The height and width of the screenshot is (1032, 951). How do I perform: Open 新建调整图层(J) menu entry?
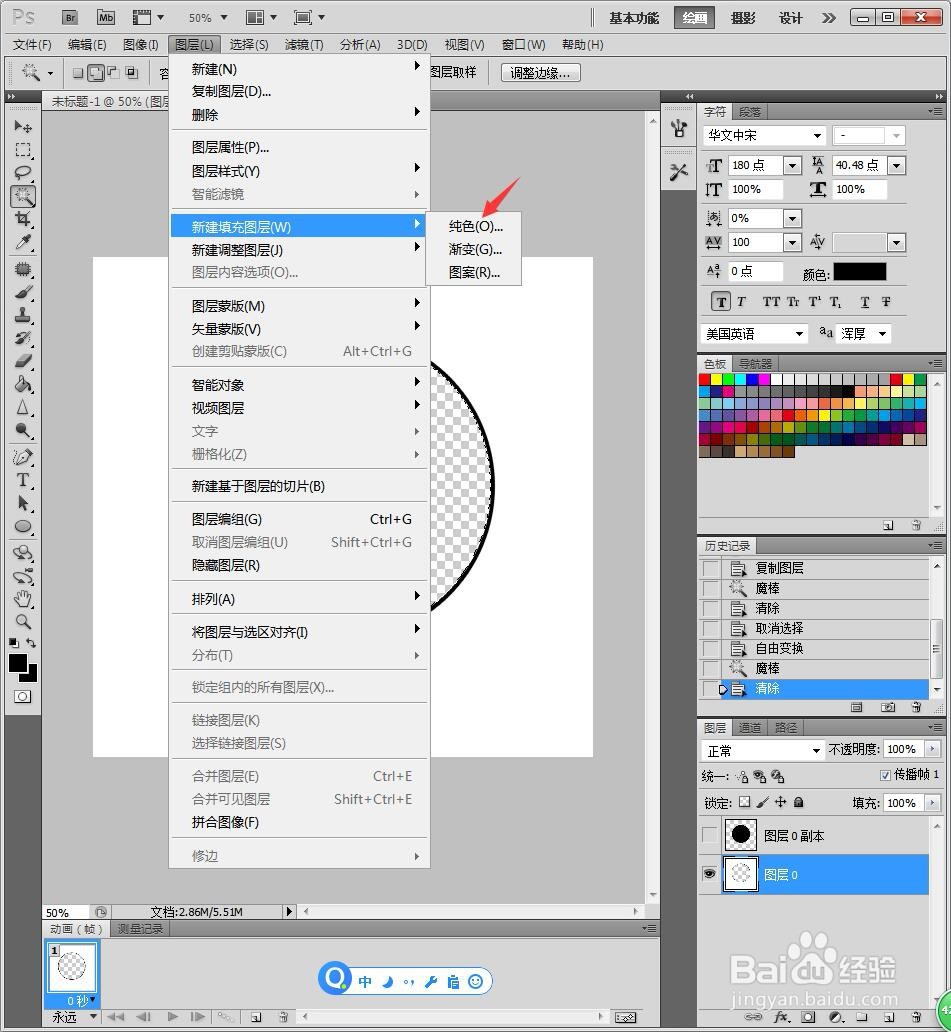point(299,249)
